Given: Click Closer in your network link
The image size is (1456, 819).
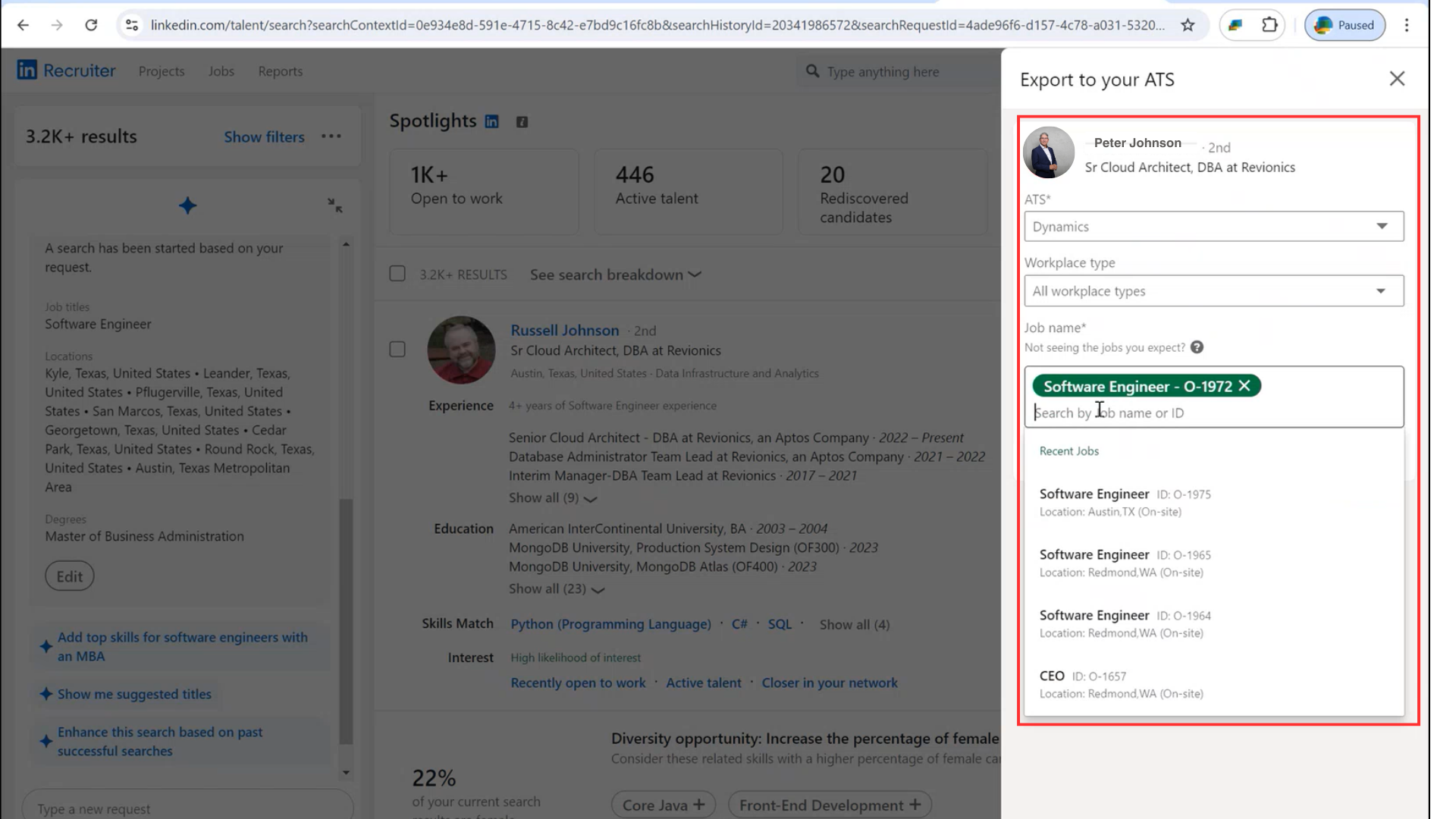Looking at the screenshot, I should click(830, 682).
